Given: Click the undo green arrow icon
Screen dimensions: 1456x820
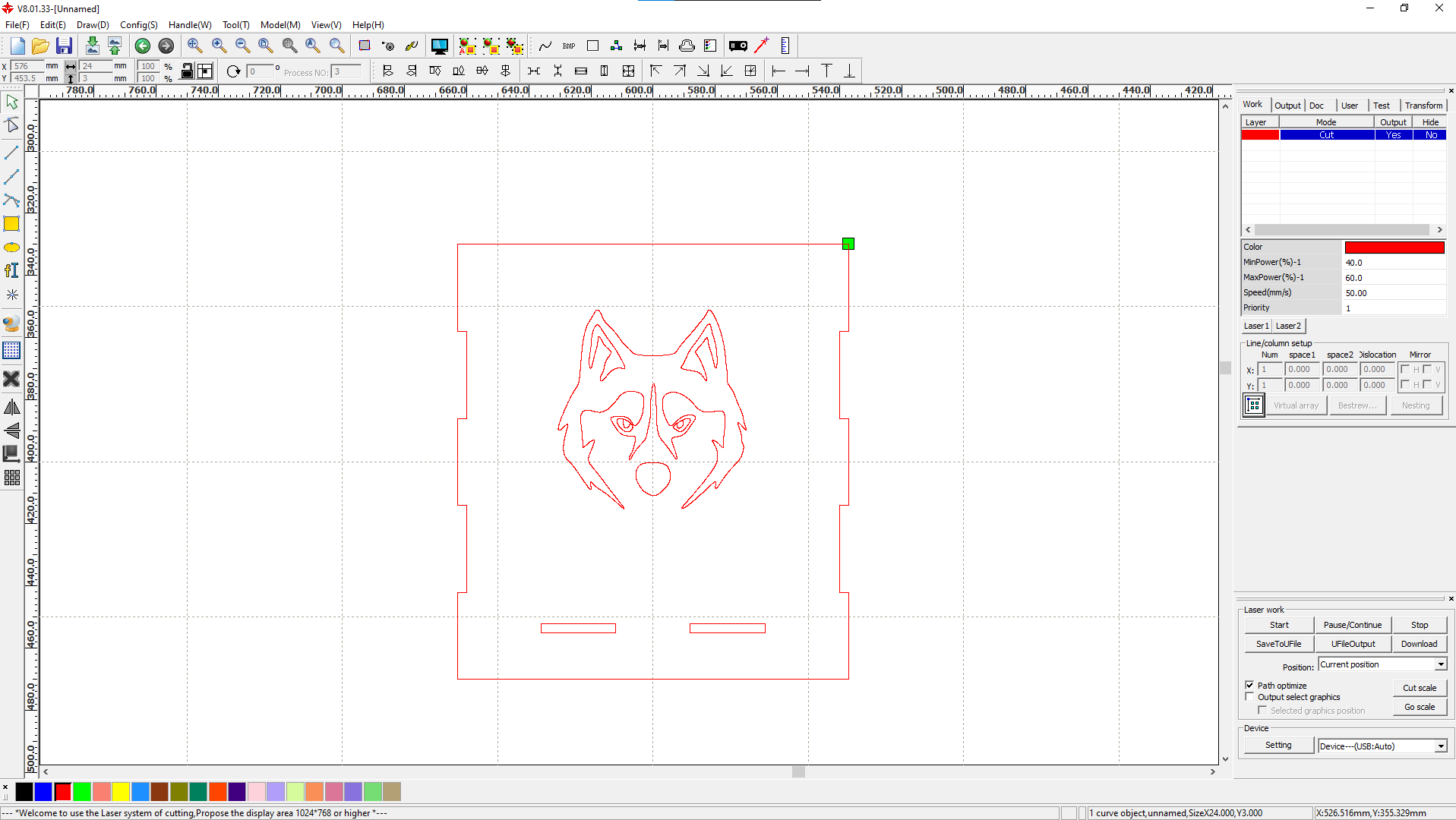Looking at the screenshot, I should click(x=142, y=46).
